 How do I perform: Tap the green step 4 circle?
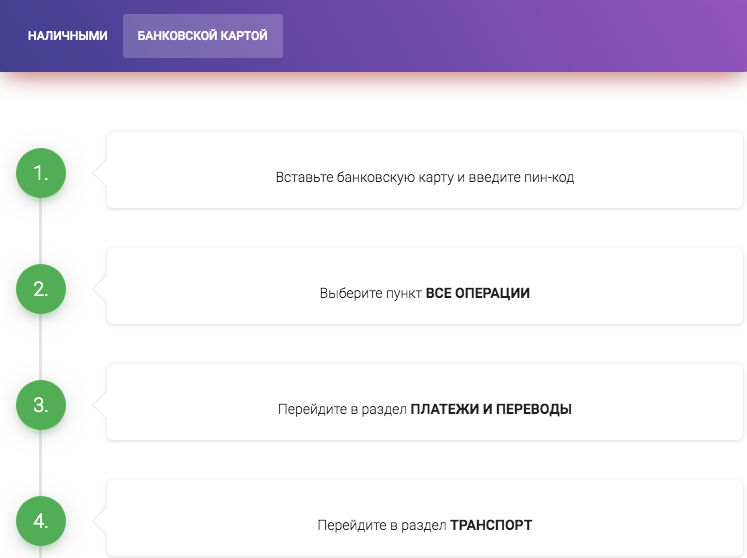click(41, 522)
